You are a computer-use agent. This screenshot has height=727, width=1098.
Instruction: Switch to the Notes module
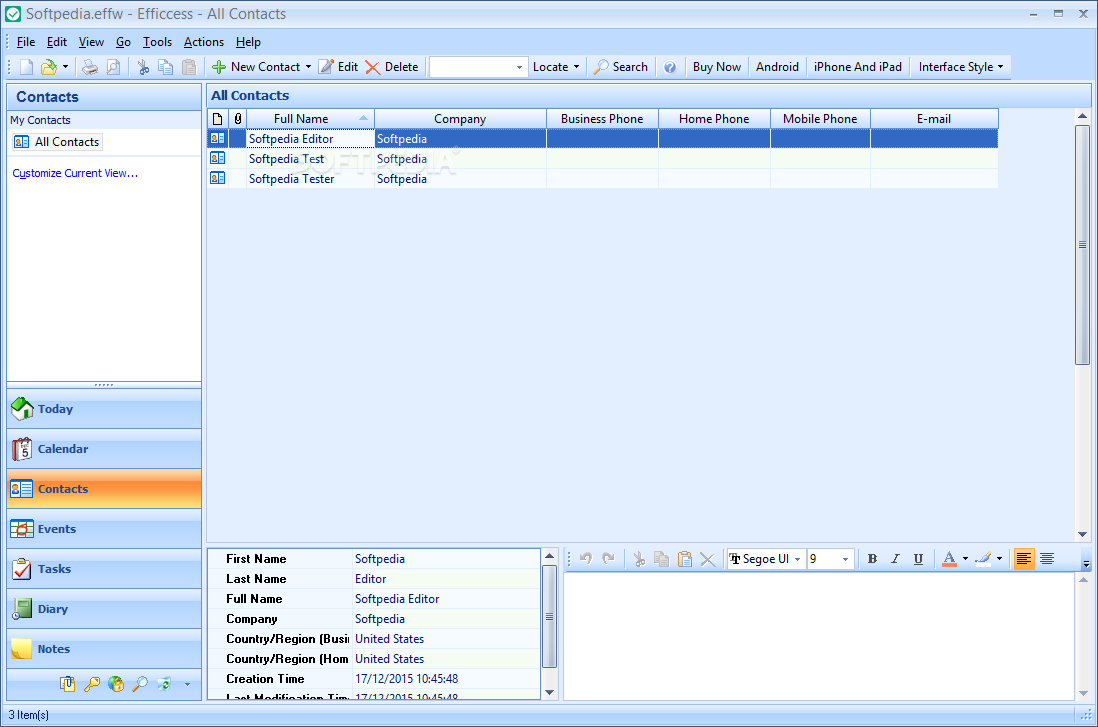pos(104,649)
